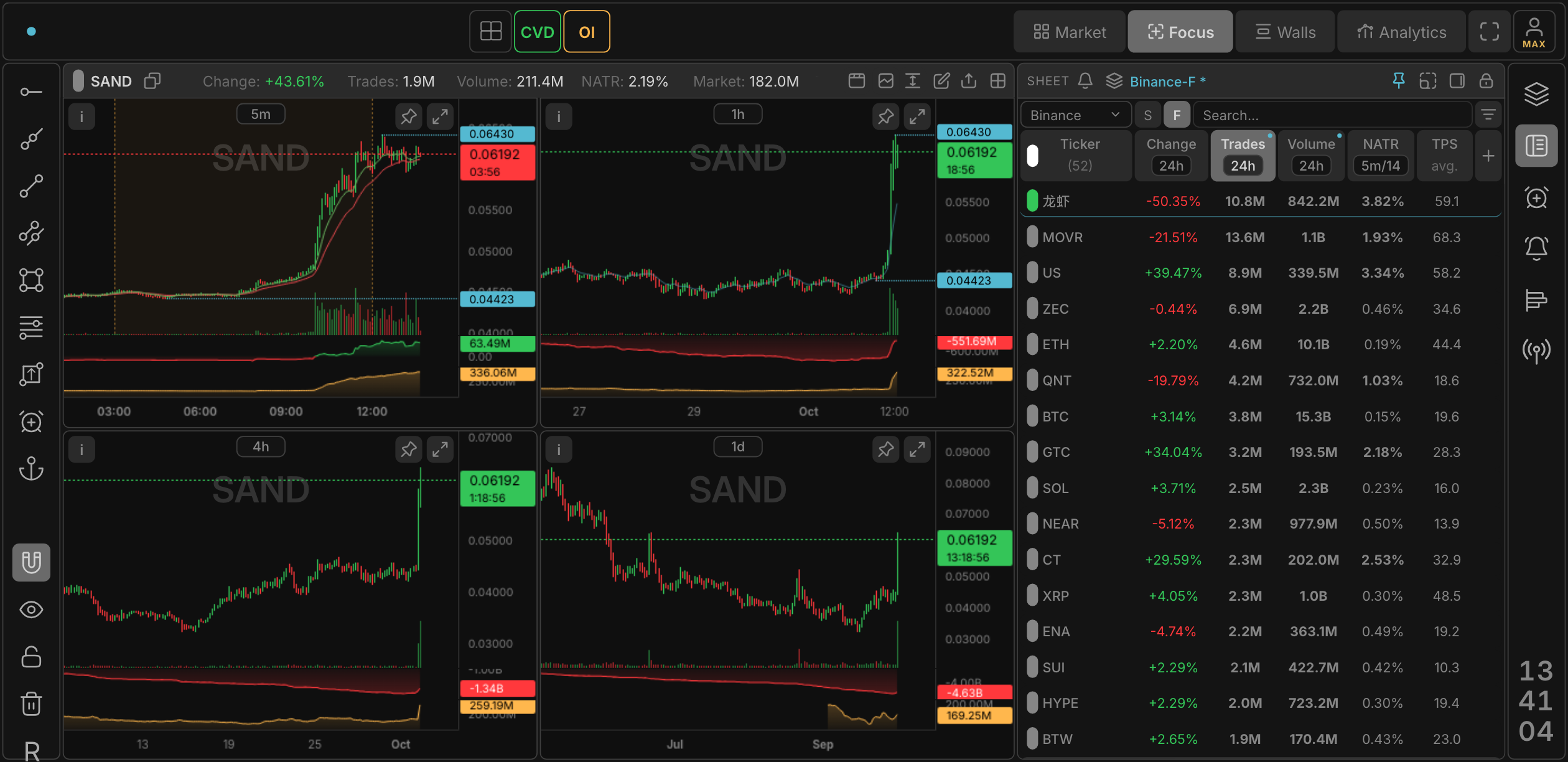Share the chart via upload icon
Image resolution: width=1568 pixels, height=762 pixels.
969,81
